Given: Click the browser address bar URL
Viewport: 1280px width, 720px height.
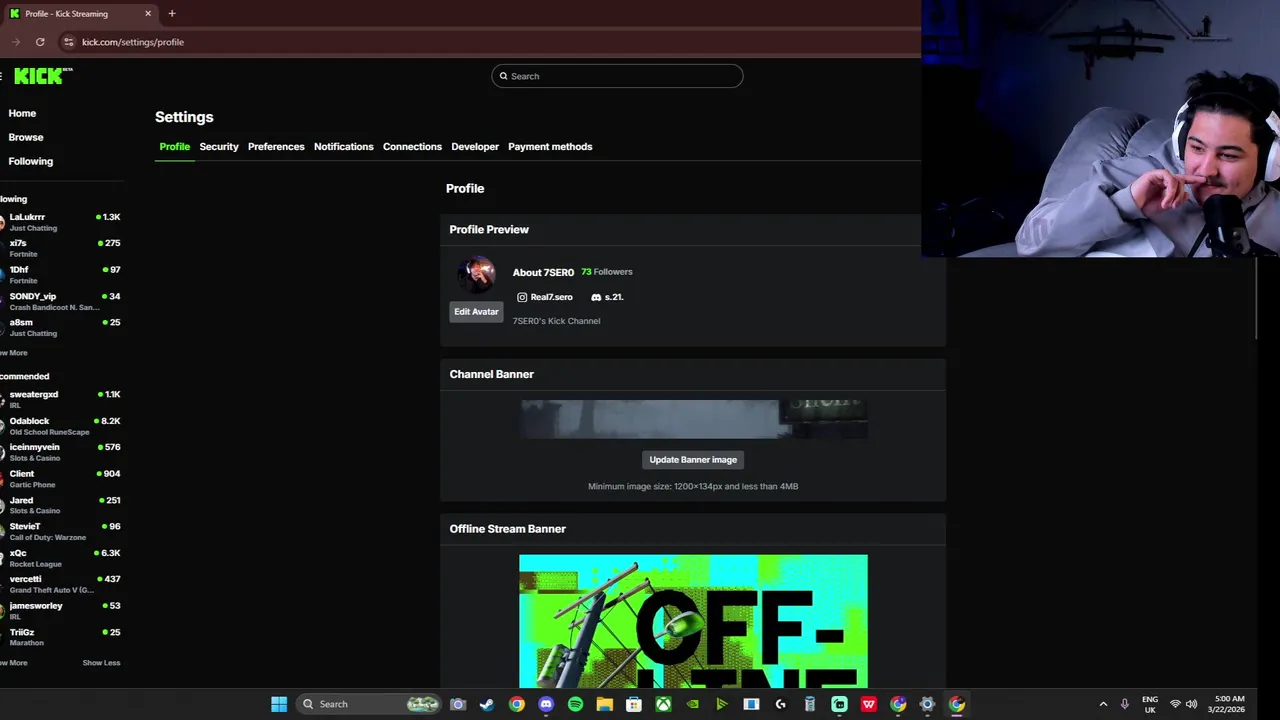Looking at the screenshot, I should click(133, 42).
